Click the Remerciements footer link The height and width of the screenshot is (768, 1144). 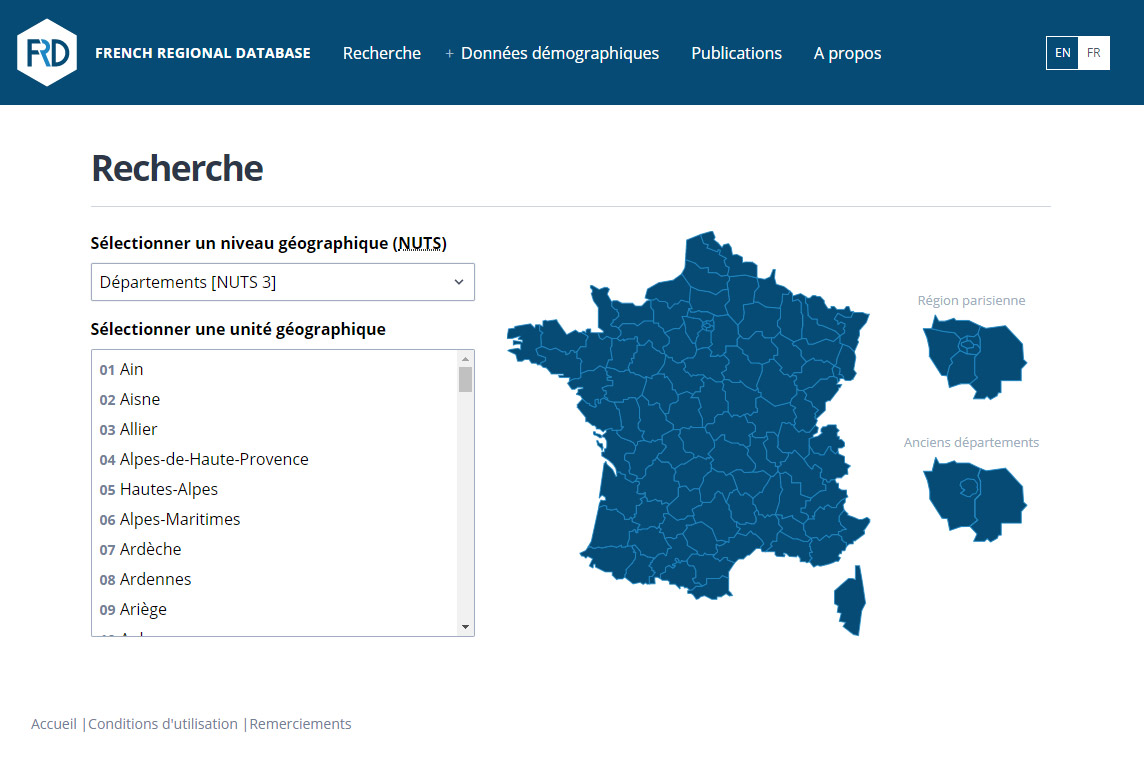point(301,724)
